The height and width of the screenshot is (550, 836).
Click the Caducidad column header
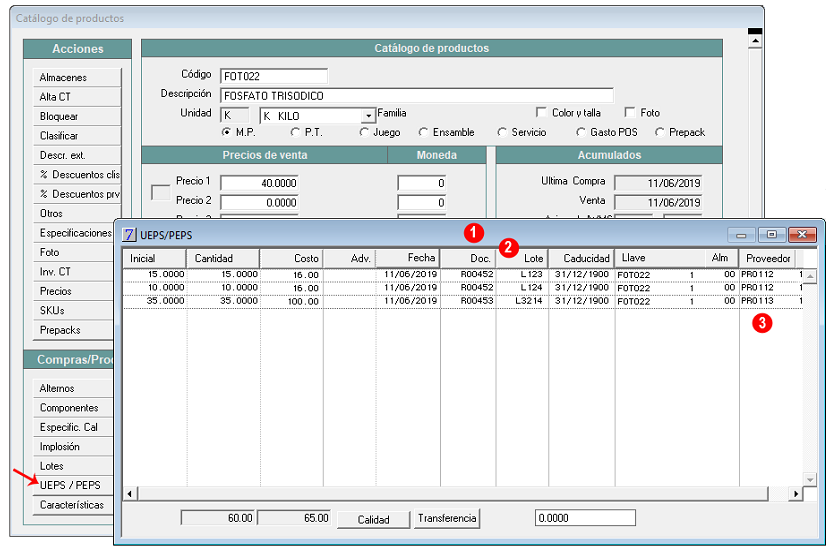(581, 258)
